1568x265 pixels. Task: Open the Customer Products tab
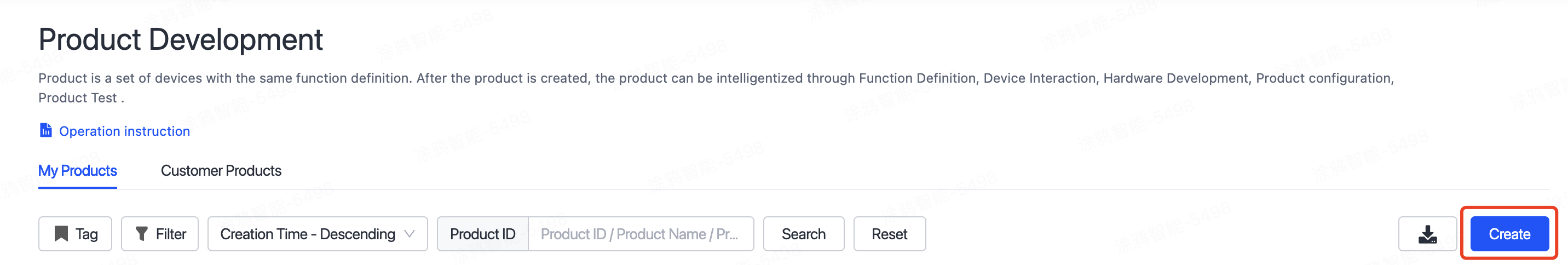click(x=220, y=171)
